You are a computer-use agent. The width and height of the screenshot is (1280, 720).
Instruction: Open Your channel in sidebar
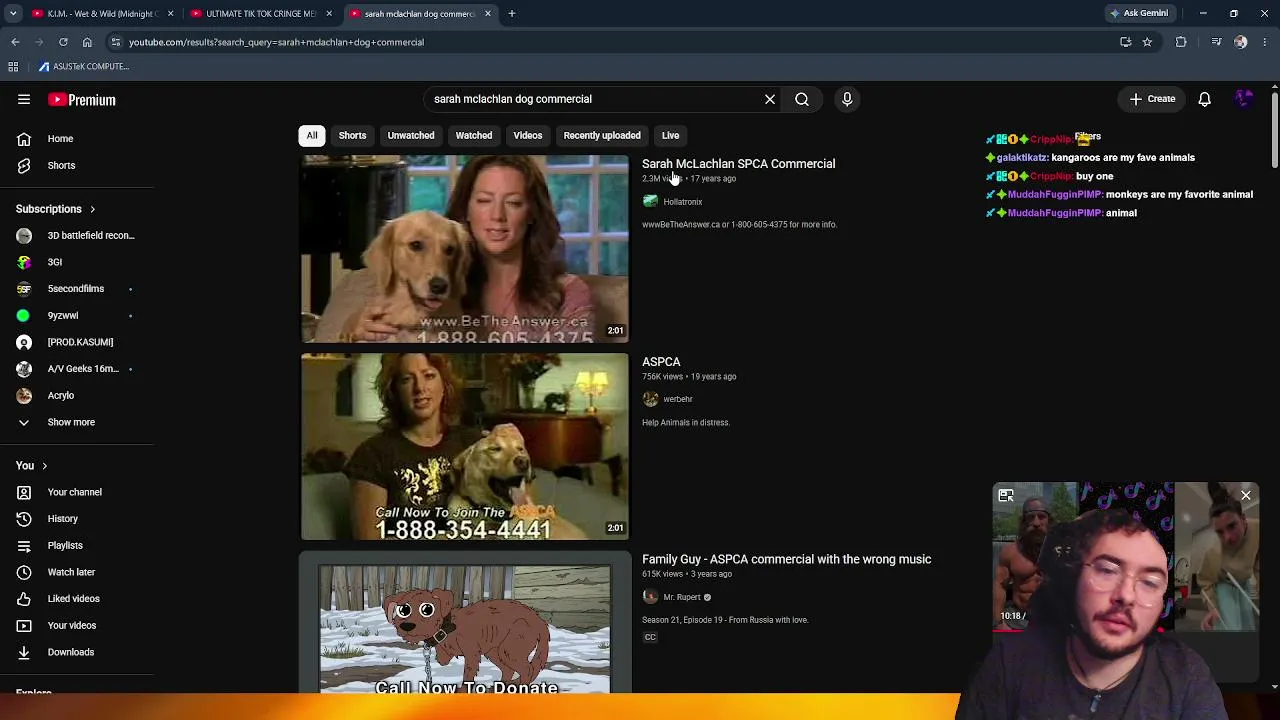pos(76,492)
